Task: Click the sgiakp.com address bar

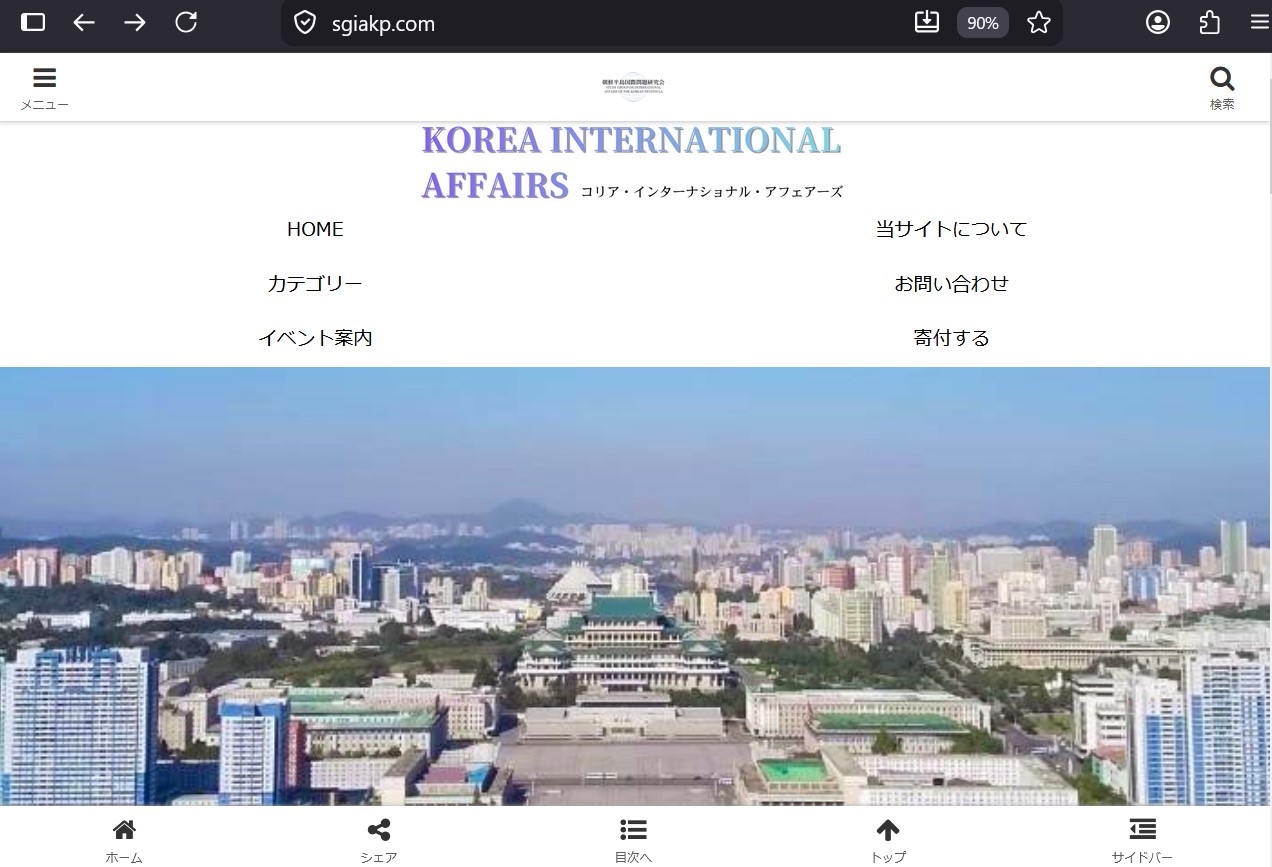Action: (600, 23)
